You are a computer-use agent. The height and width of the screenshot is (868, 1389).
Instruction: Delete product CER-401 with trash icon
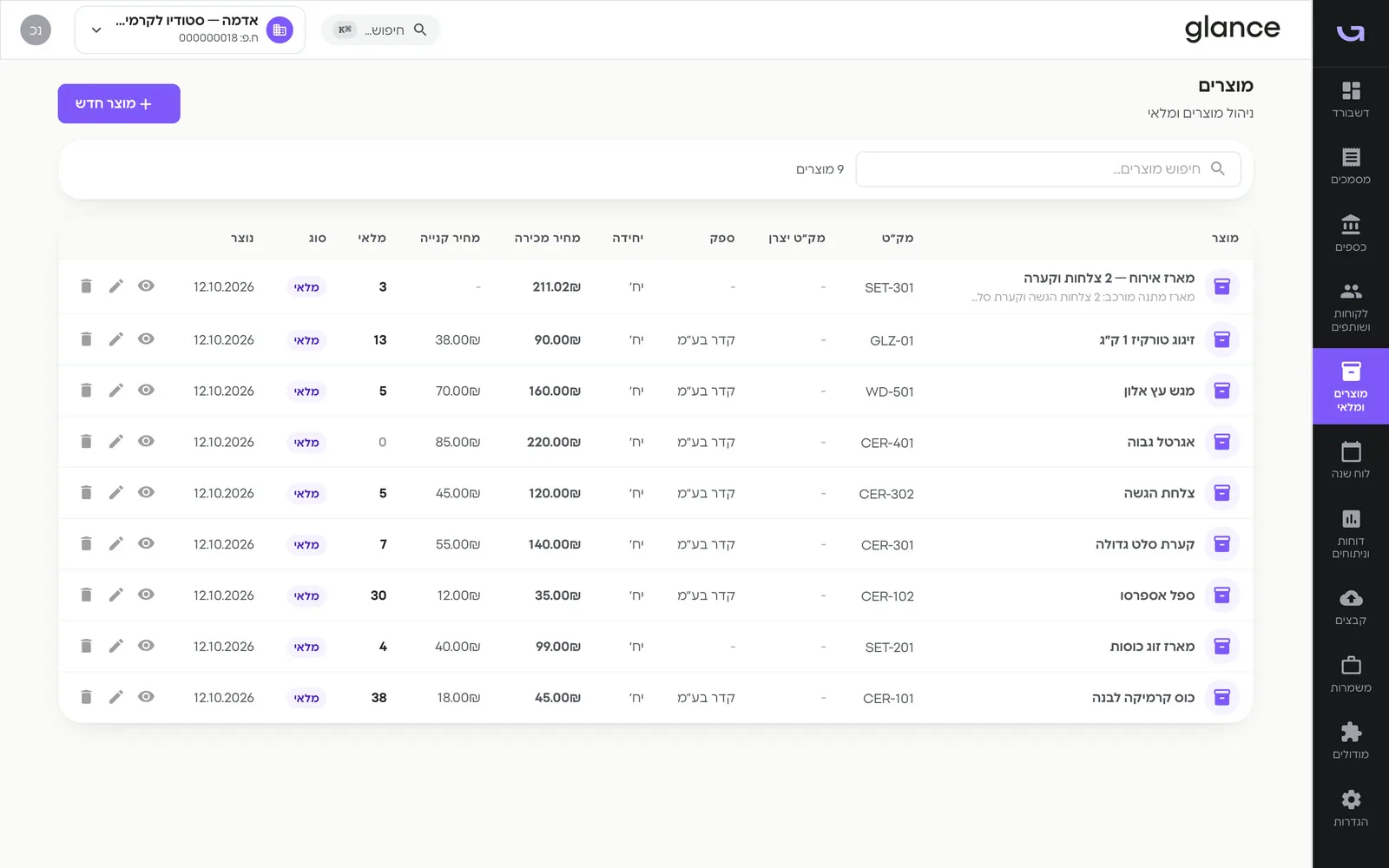pyautogui.click(x=86, y=441)
